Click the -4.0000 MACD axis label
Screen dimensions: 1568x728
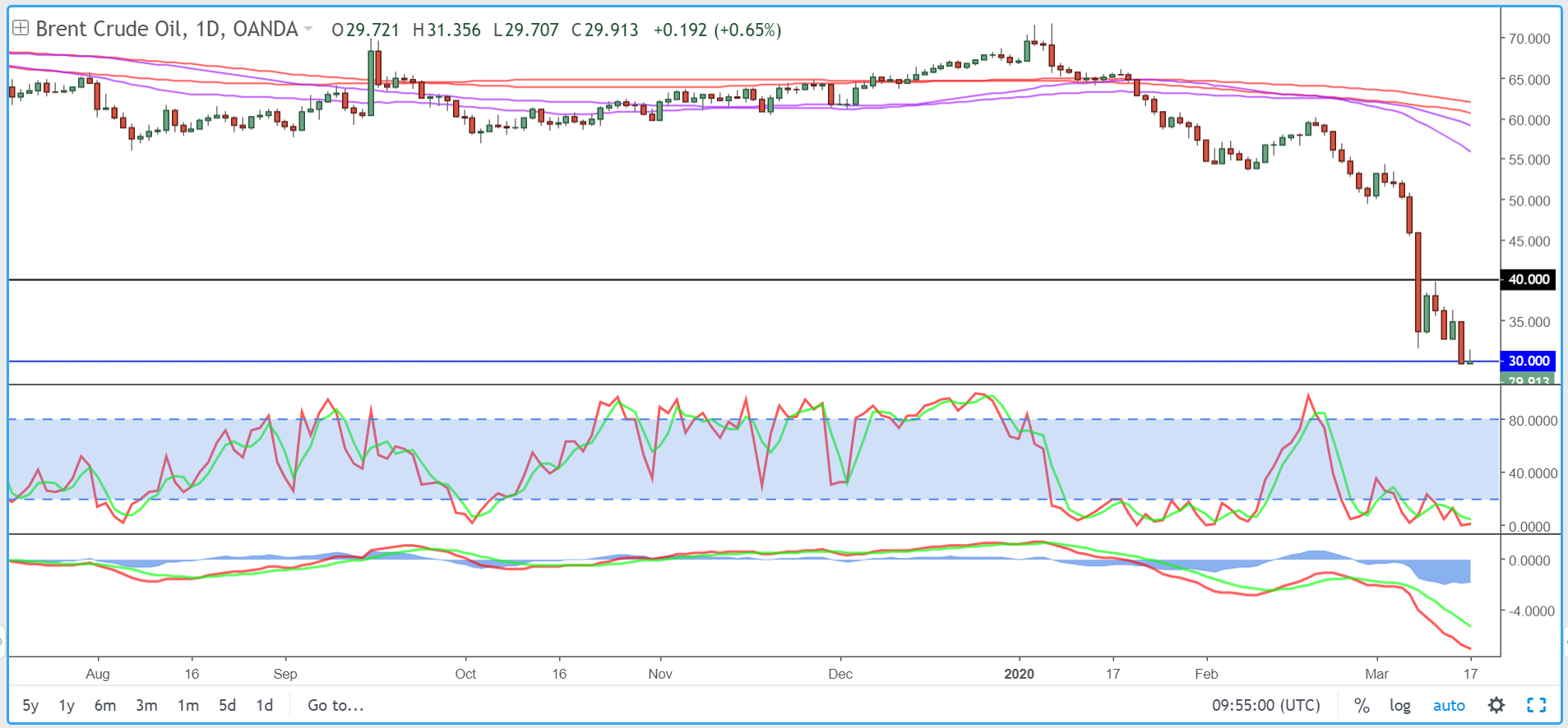(x=1532, y=611)
